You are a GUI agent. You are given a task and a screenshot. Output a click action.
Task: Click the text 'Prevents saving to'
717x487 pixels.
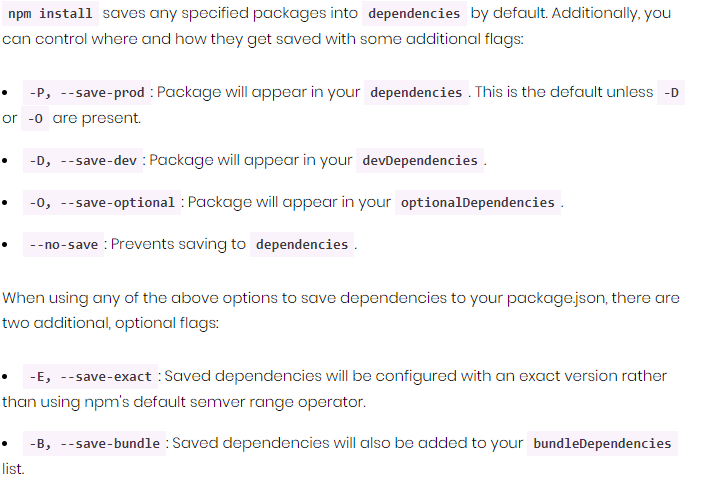[178, 244]
